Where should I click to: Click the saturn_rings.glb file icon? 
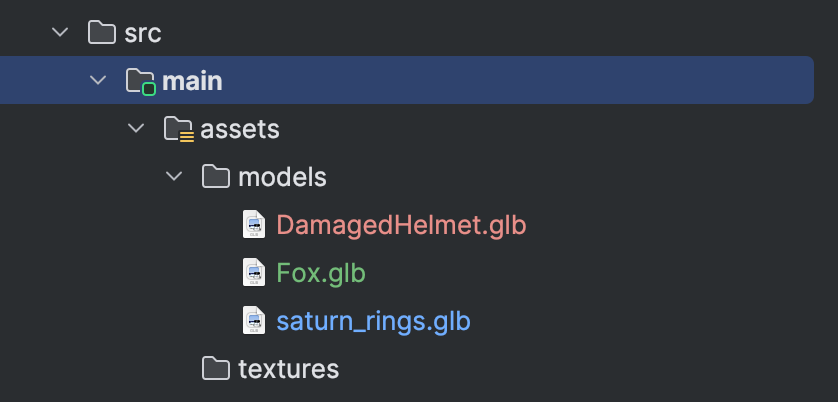tap(254, 321)
